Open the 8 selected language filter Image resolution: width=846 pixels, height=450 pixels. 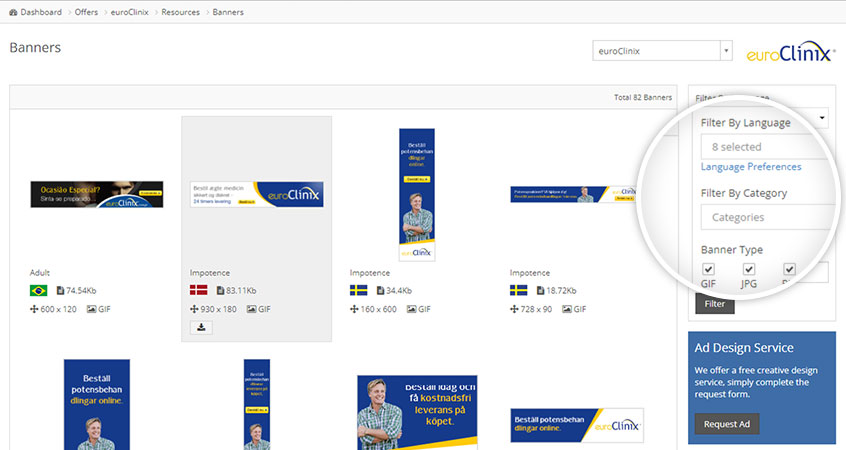766,147
